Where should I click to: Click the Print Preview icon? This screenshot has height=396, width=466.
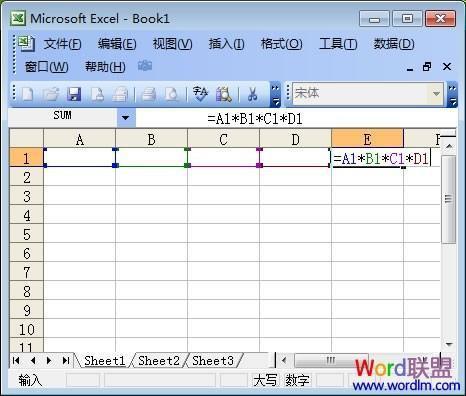click(x=172, y=94)
